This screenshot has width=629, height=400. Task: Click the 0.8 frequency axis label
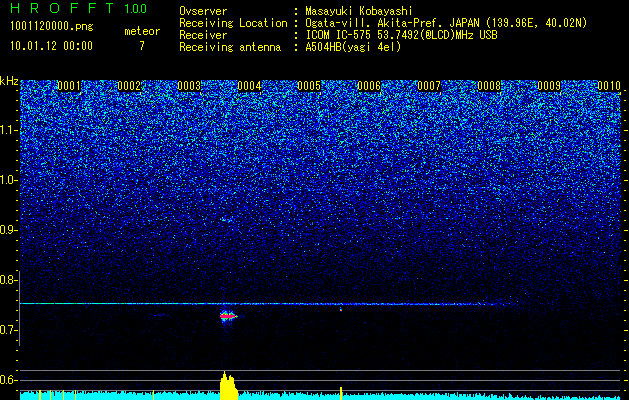coord(9,280)
